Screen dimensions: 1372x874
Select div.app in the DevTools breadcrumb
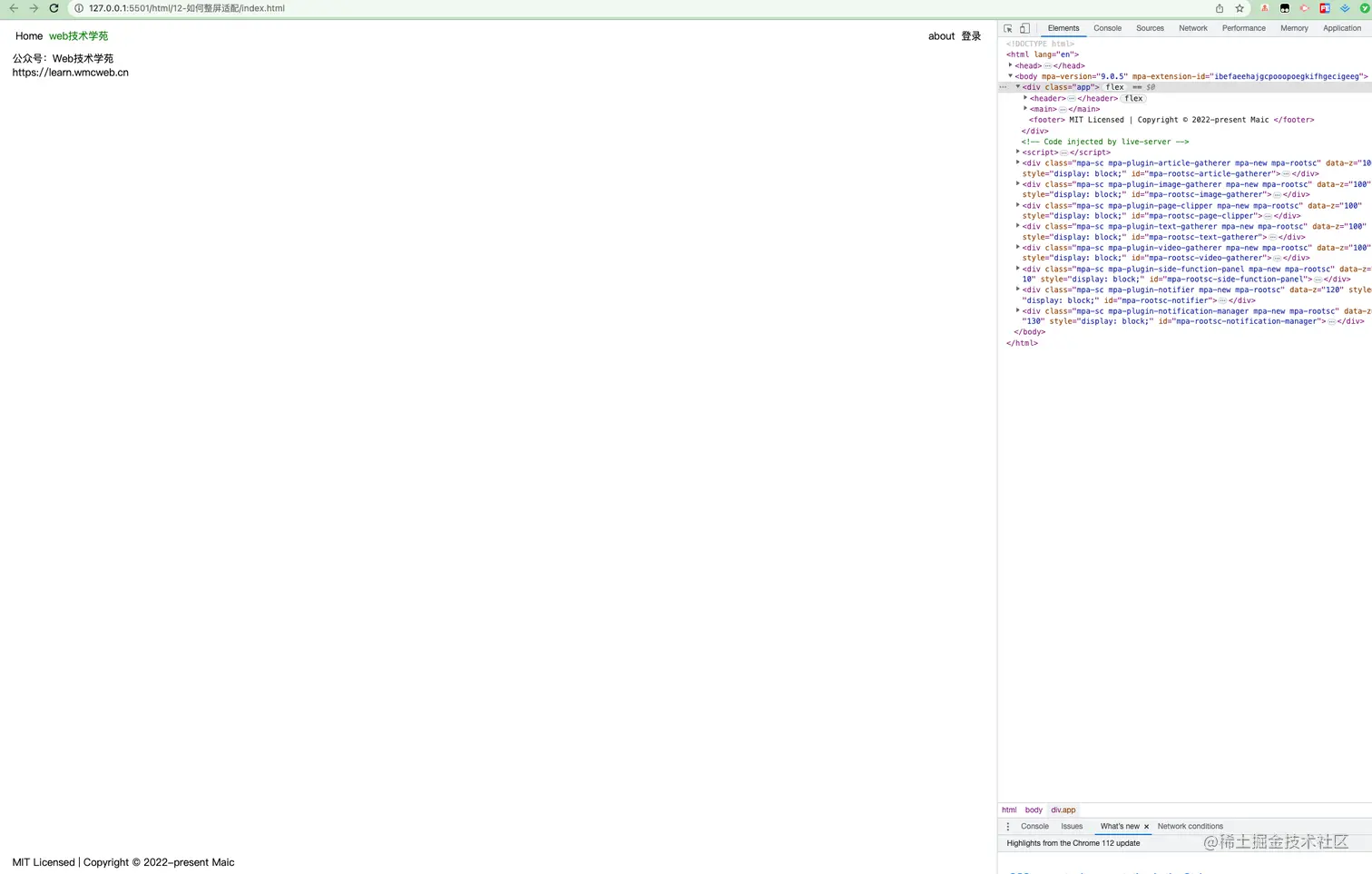[x=1063, y=810]
